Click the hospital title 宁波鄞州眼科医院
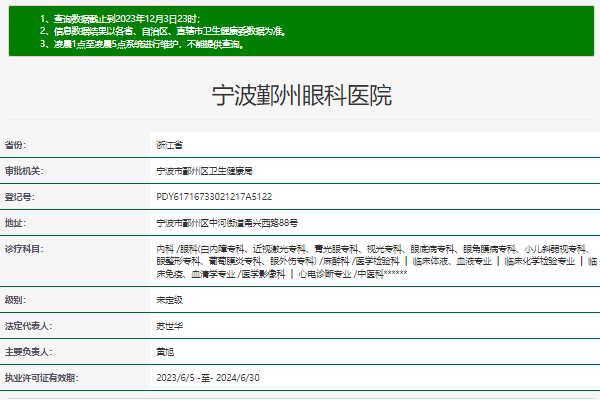 coord(302,95)
